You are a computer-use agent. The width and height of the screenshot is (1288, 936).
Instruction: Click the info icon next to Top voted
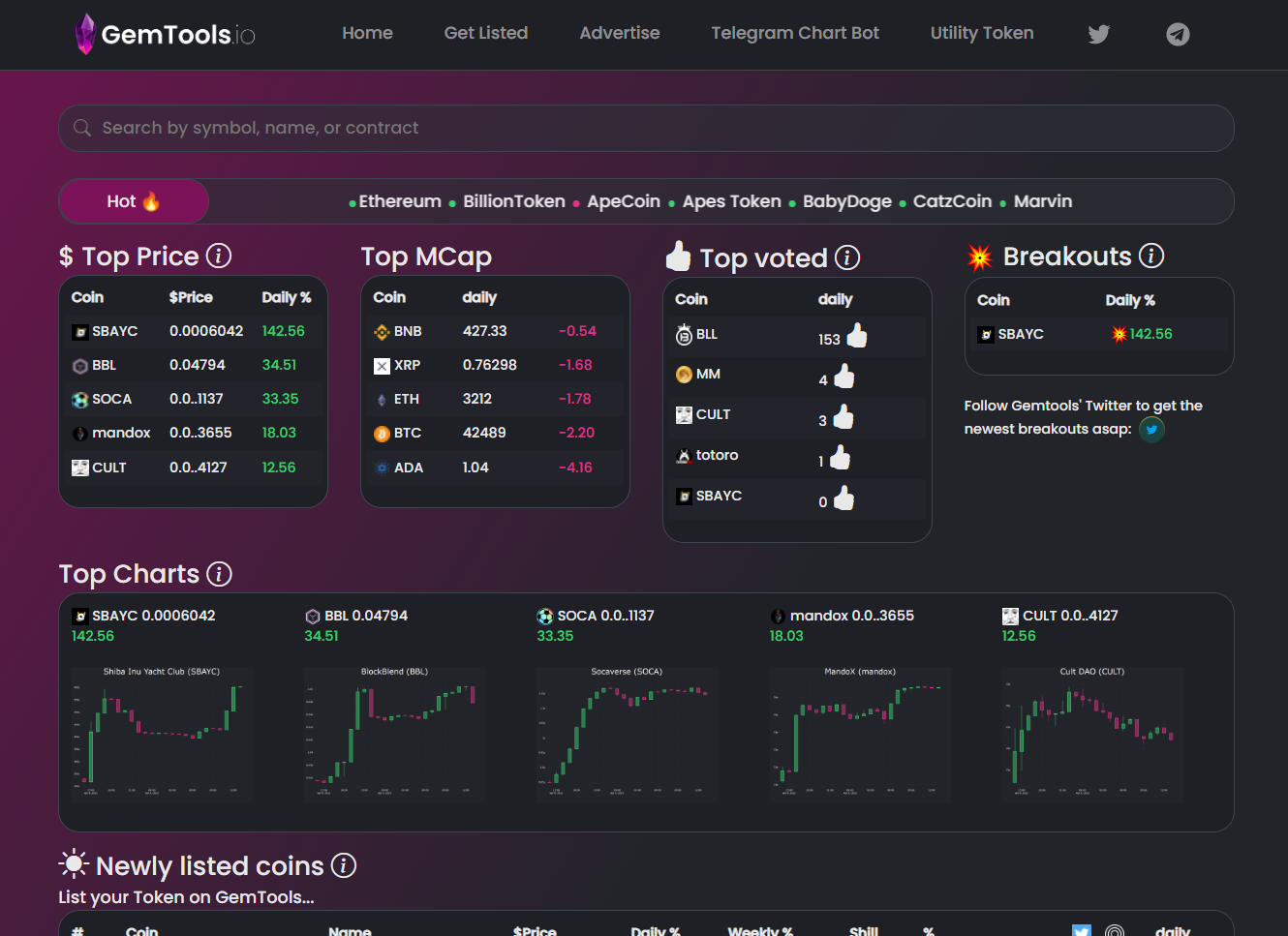tap(847, 257)
